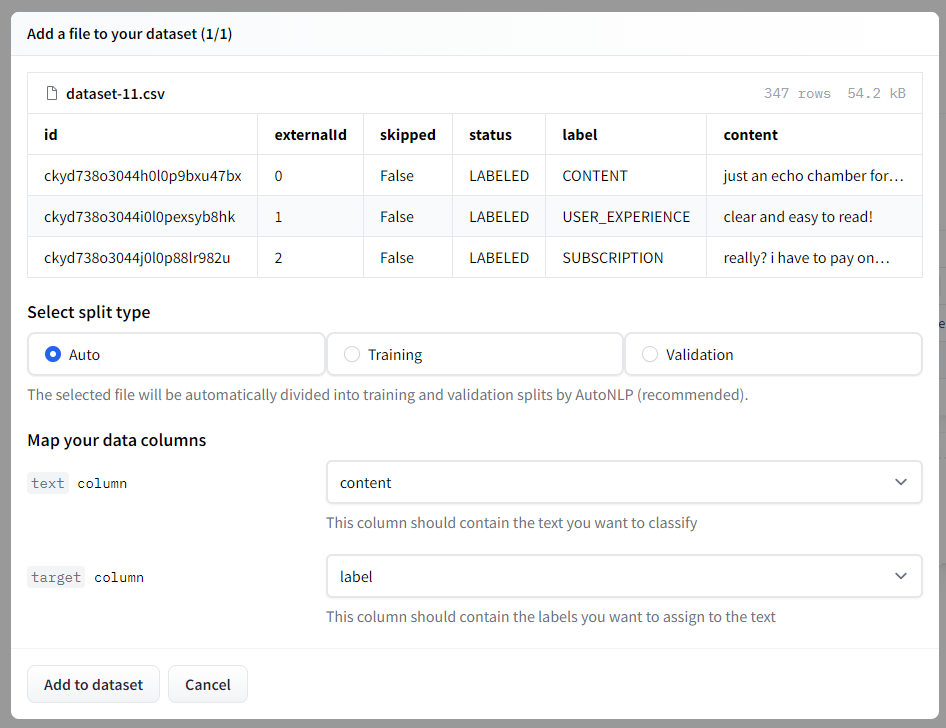
Task: Click the SUBSCRIPTION label cell
Action: click(613, 258)
